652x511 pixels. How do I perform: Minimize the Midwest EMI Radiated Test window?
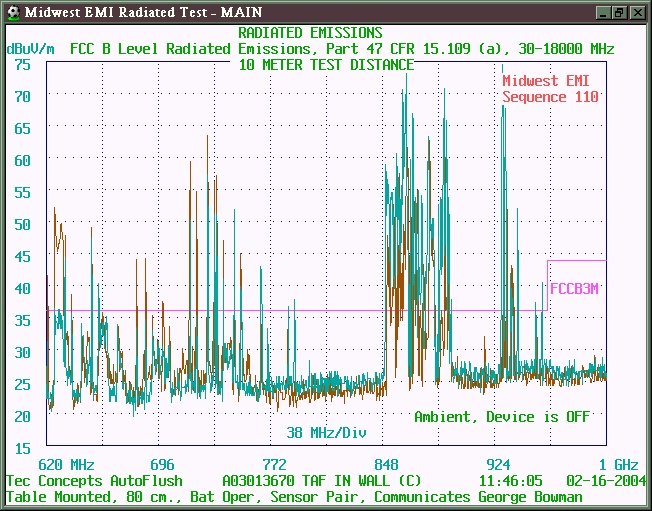tap(602, 12)
